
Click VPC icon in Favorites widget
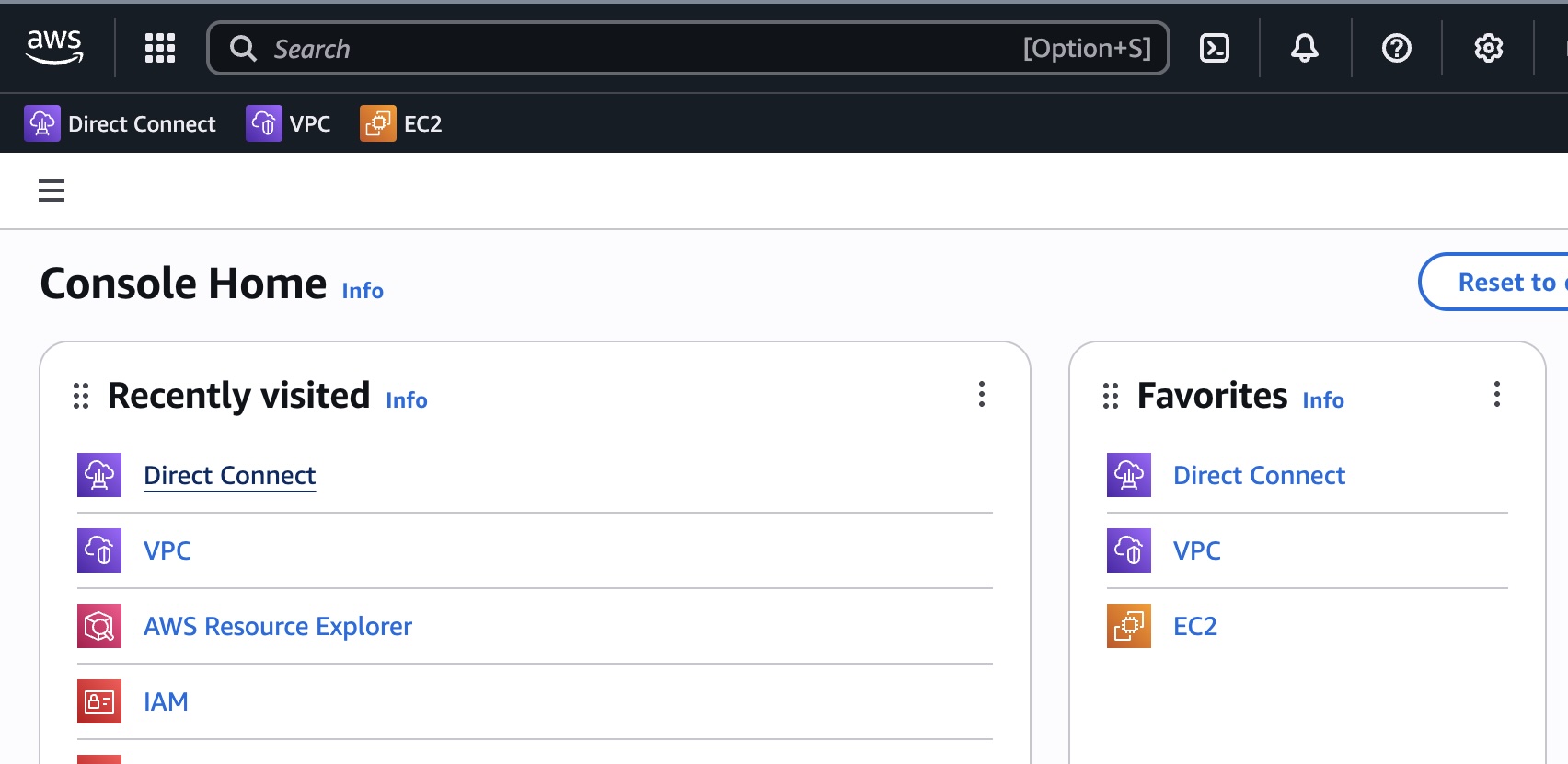pyautogui.click(x=1129, y=550)
